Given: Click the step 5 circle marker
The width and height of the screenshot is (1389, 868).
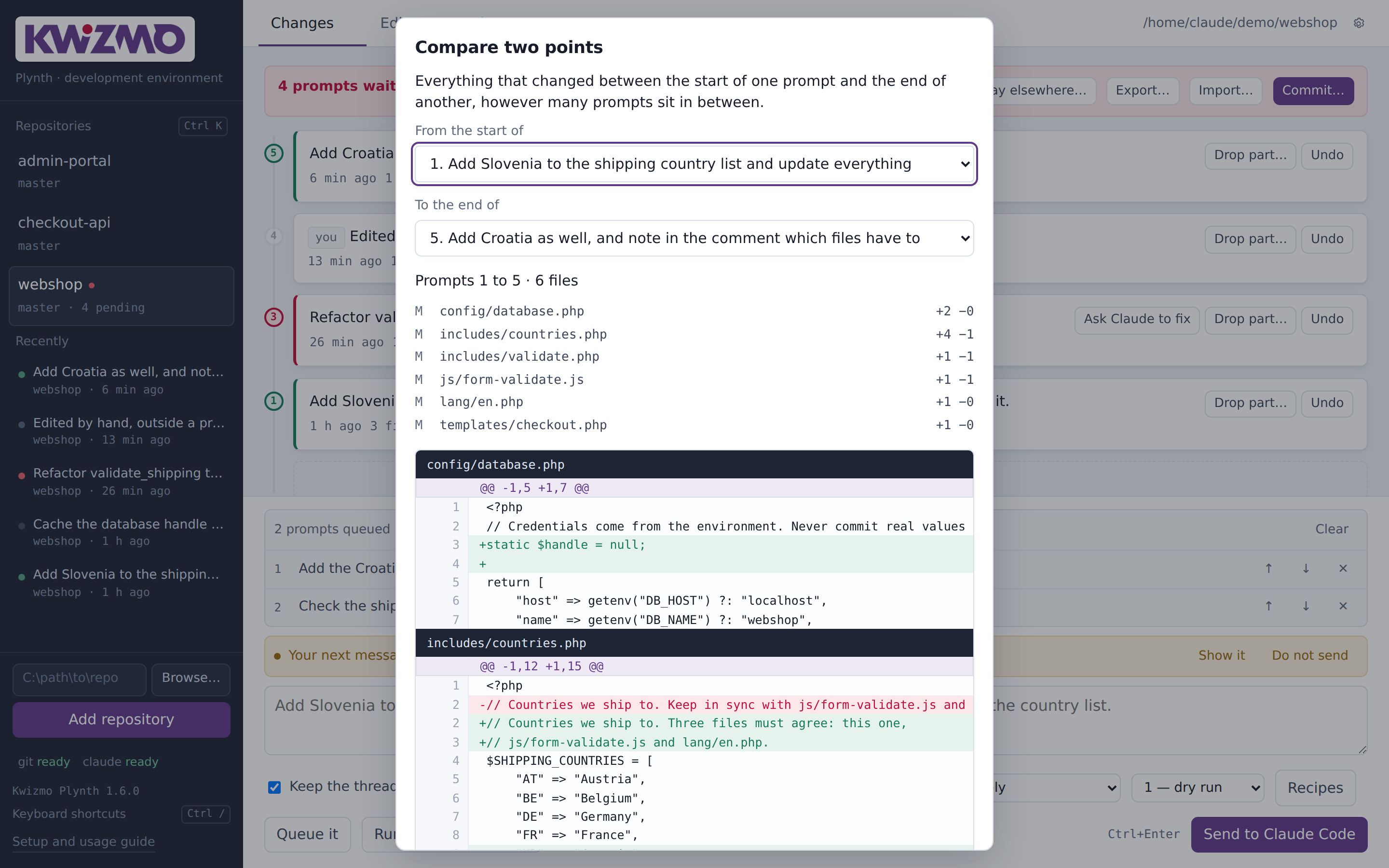Looking at the screenshot, I should tap(274, 153).
